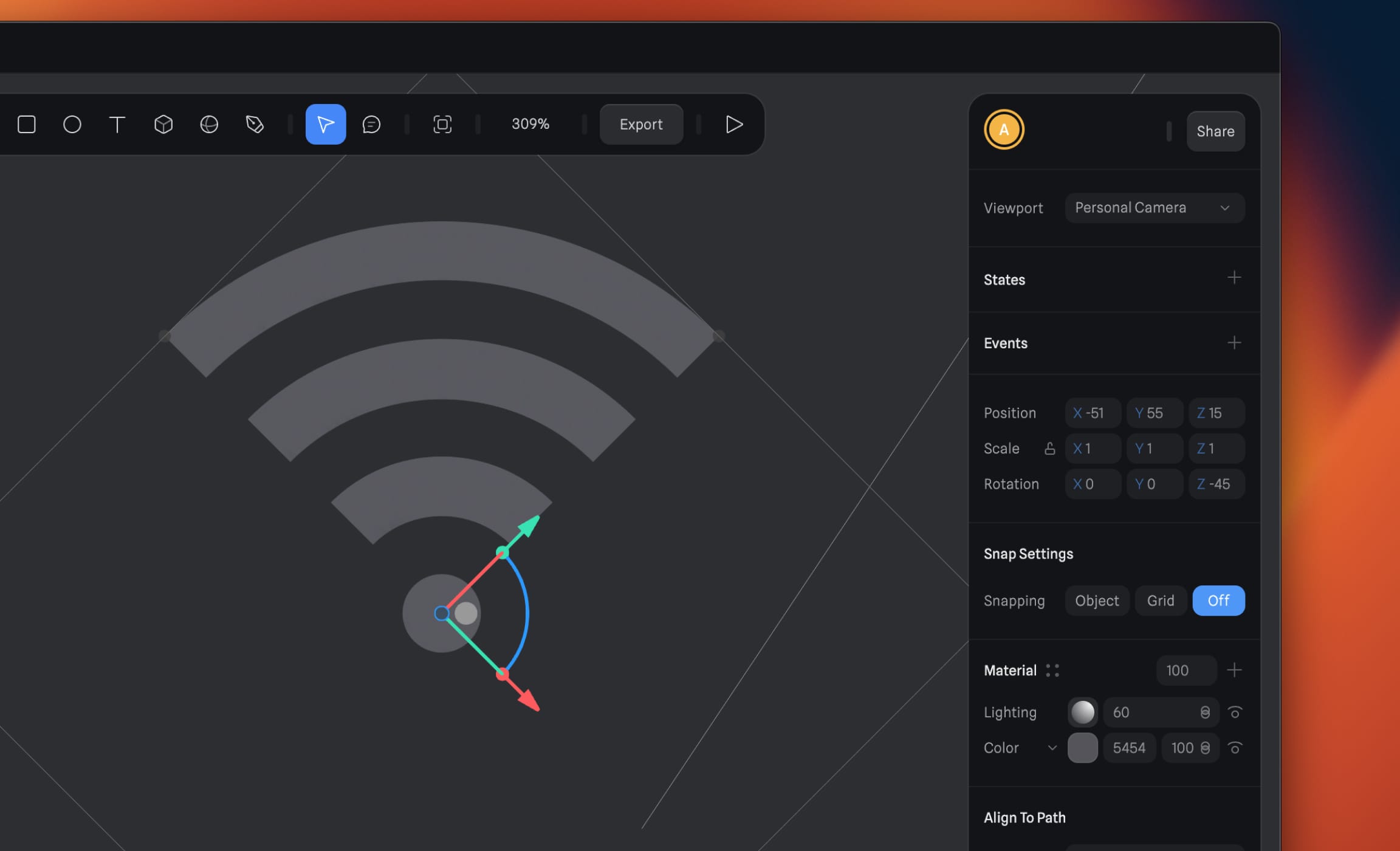Select the Rectangle shape tool
Viewport: 1400px width, 851px height.
(x=27, y=125)
